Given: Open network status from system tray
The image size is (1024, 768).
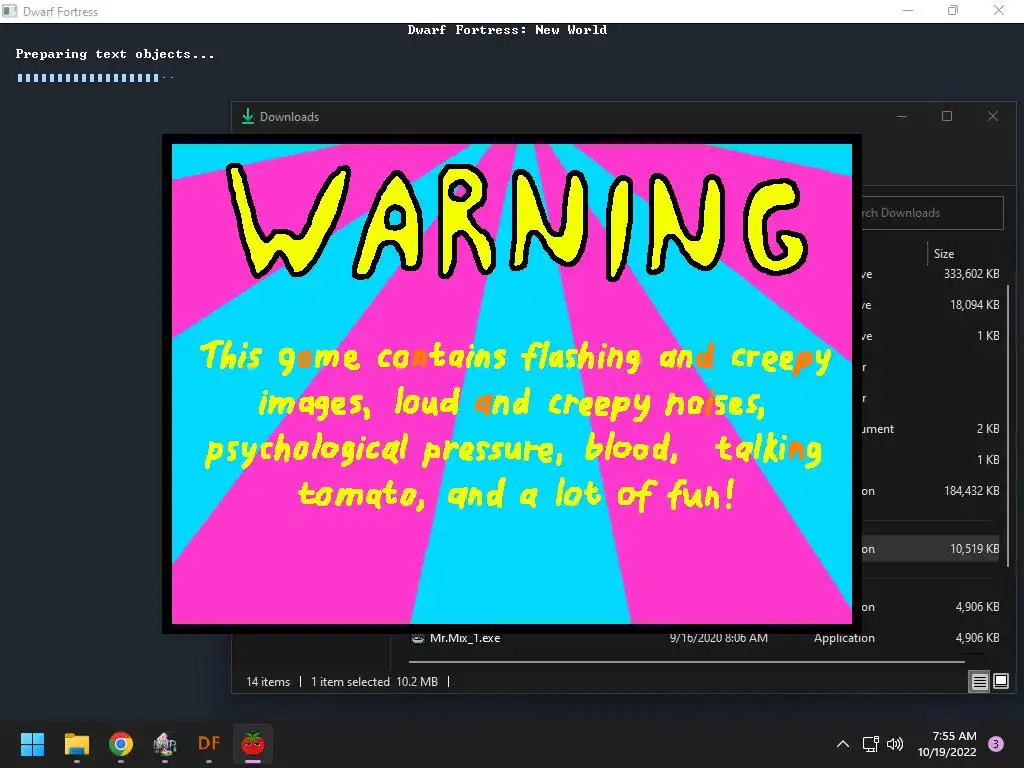Looking at the screenshot, I should [x=871, y=744].
